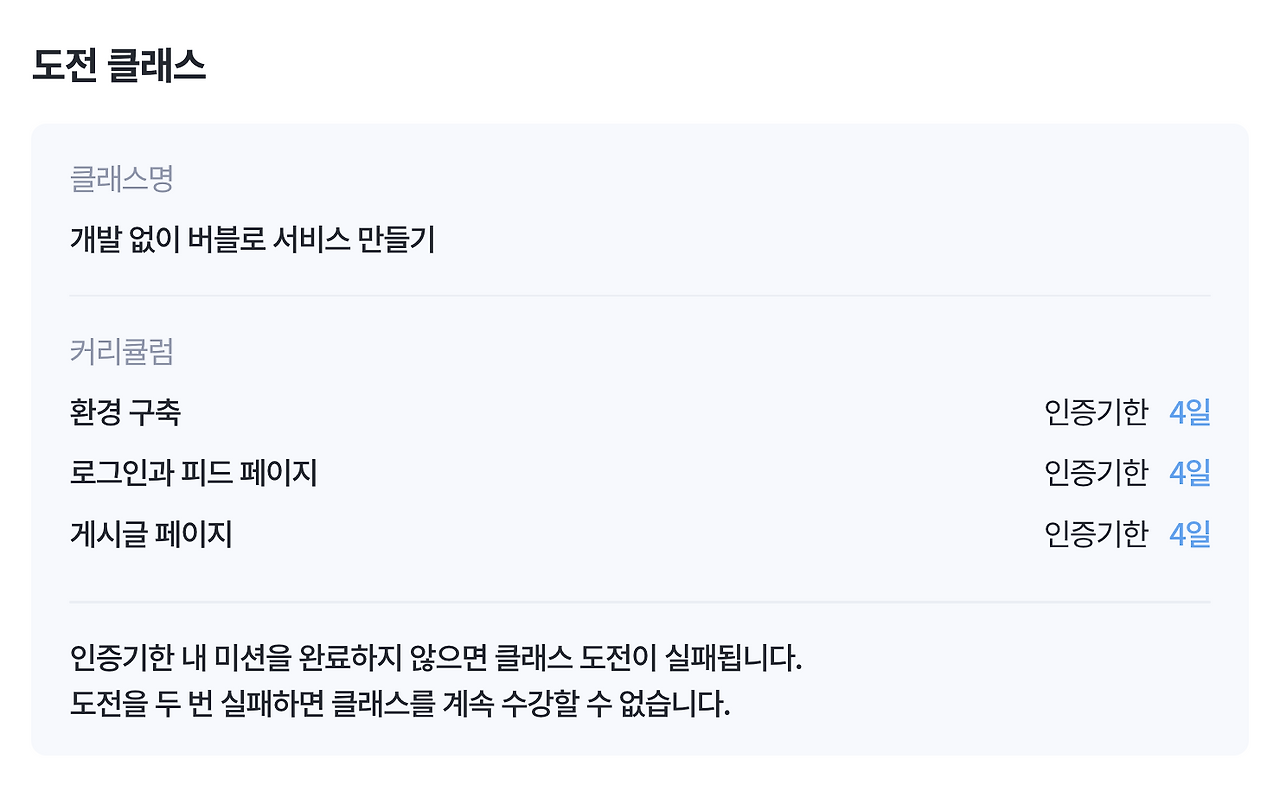The height and width of the screenshot is (785, 1280).
Task: Click the '도전 클래스' page heading
Action: tap(119, 66)
